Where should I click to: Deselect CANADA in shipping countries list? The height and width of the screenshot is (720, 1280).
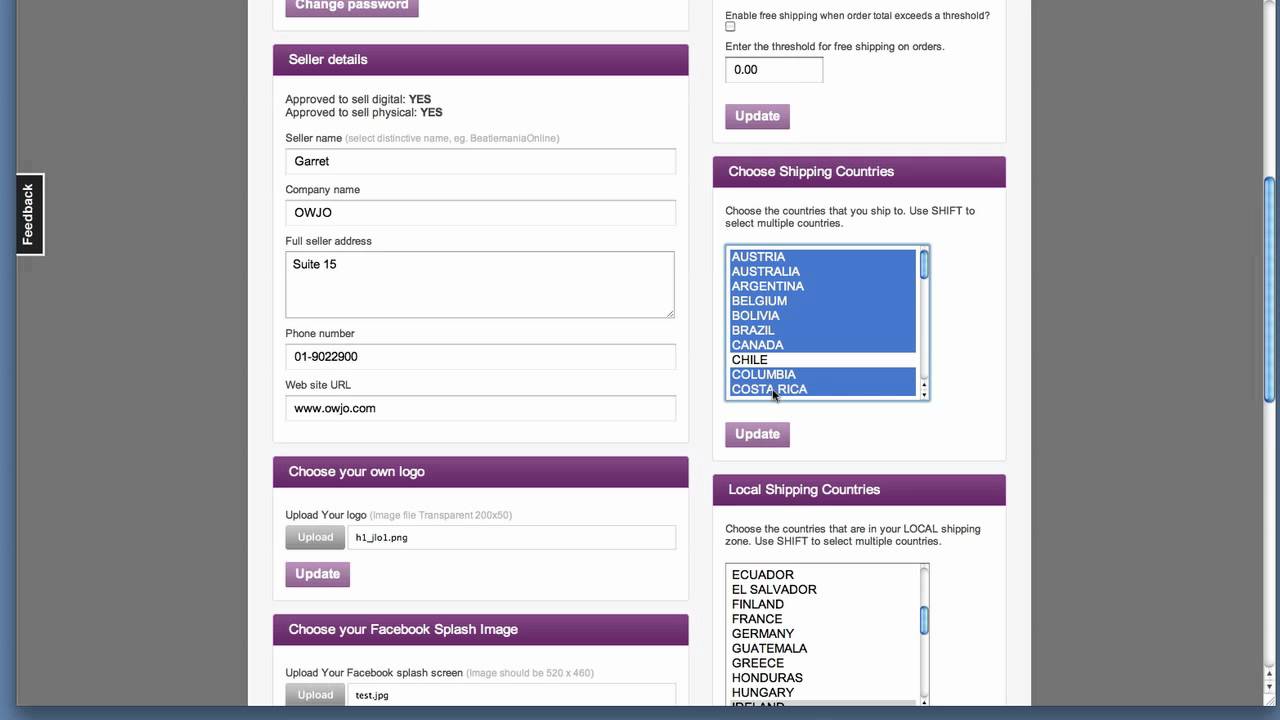[x=758, y=345]
